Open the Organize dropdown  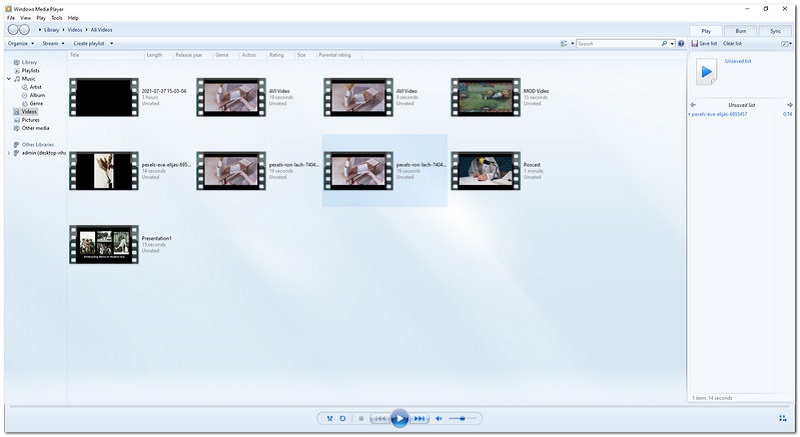click(21, 43)
